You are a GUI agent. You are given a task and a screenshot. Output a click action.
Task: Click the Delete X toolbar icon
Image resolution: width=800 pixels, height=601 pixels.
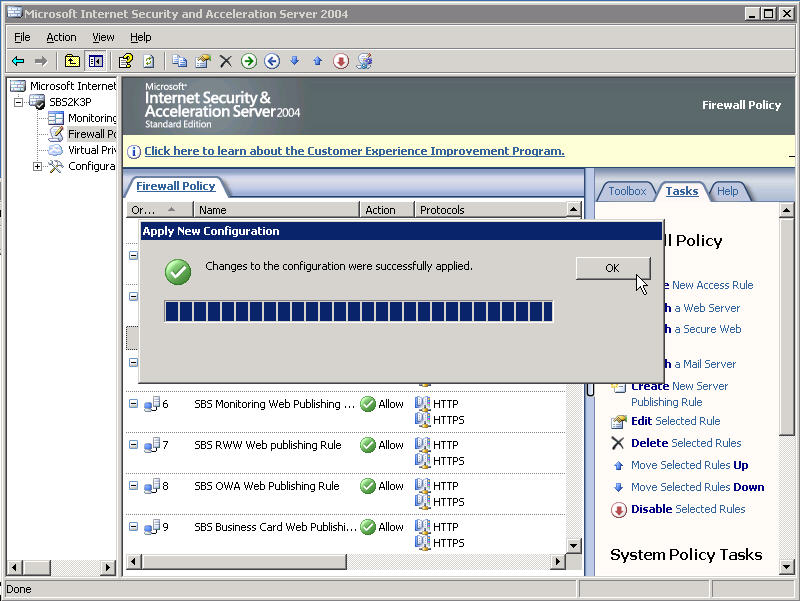point(225,61)
